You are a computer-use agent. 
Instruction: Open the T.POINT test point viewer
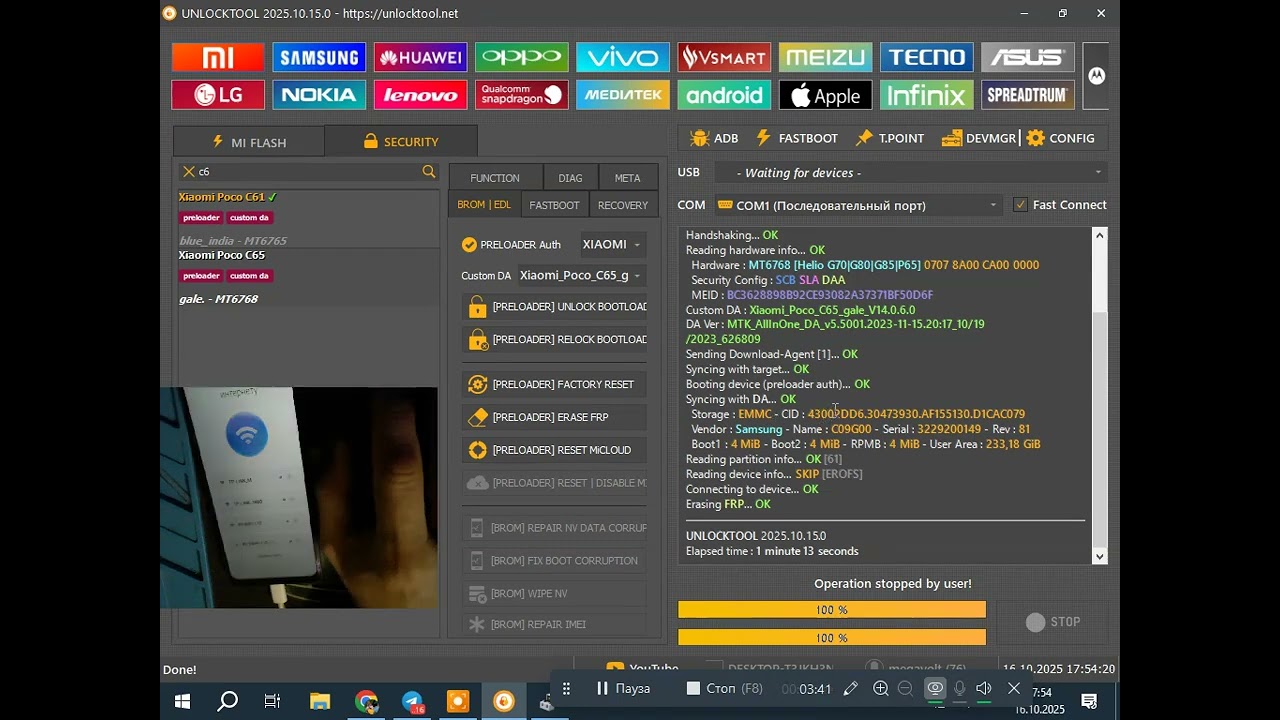click(x=890, y=138)
